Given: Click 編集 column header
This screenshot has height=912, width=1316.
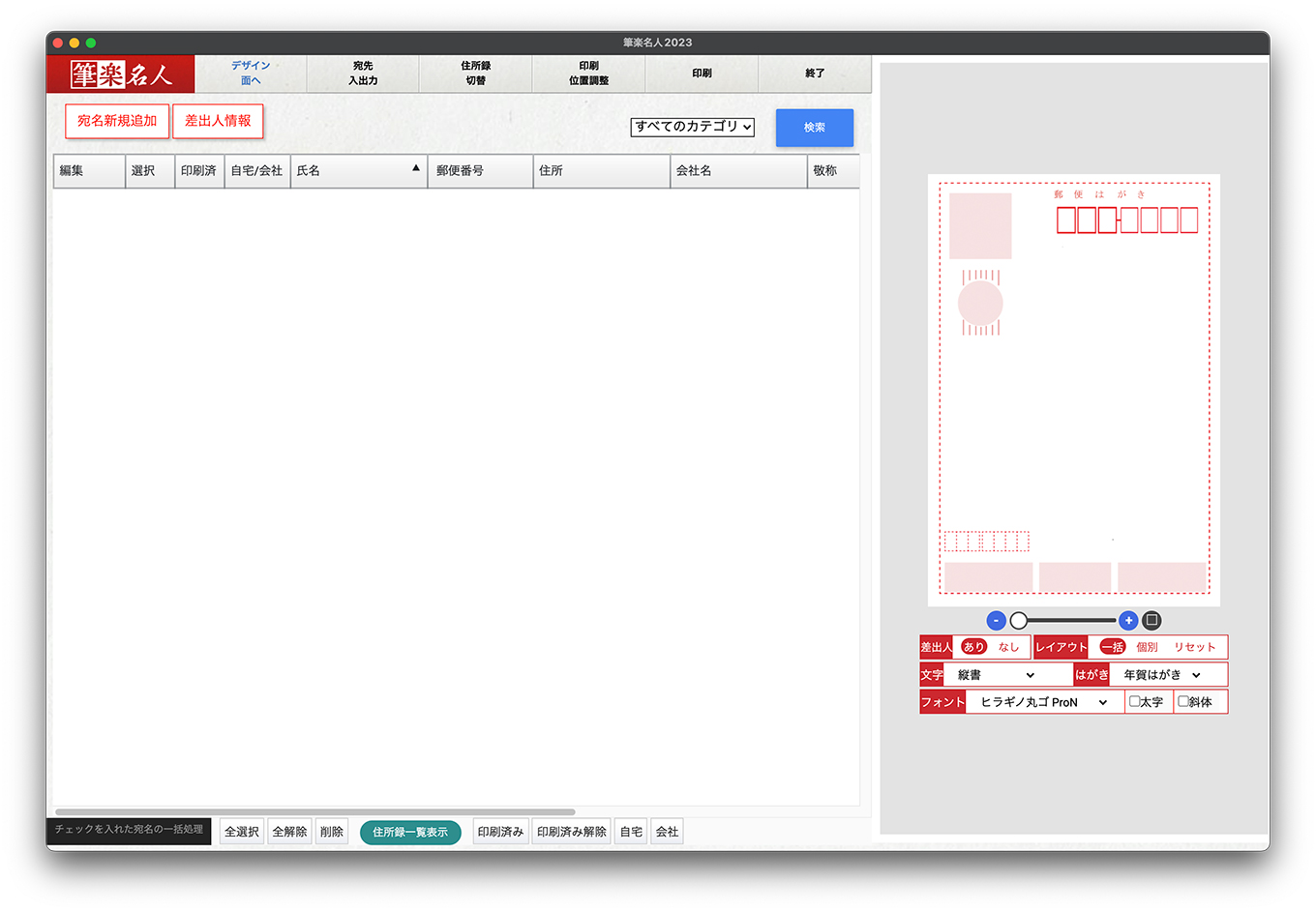Looking at the screenshot, I should click(89, 170).
